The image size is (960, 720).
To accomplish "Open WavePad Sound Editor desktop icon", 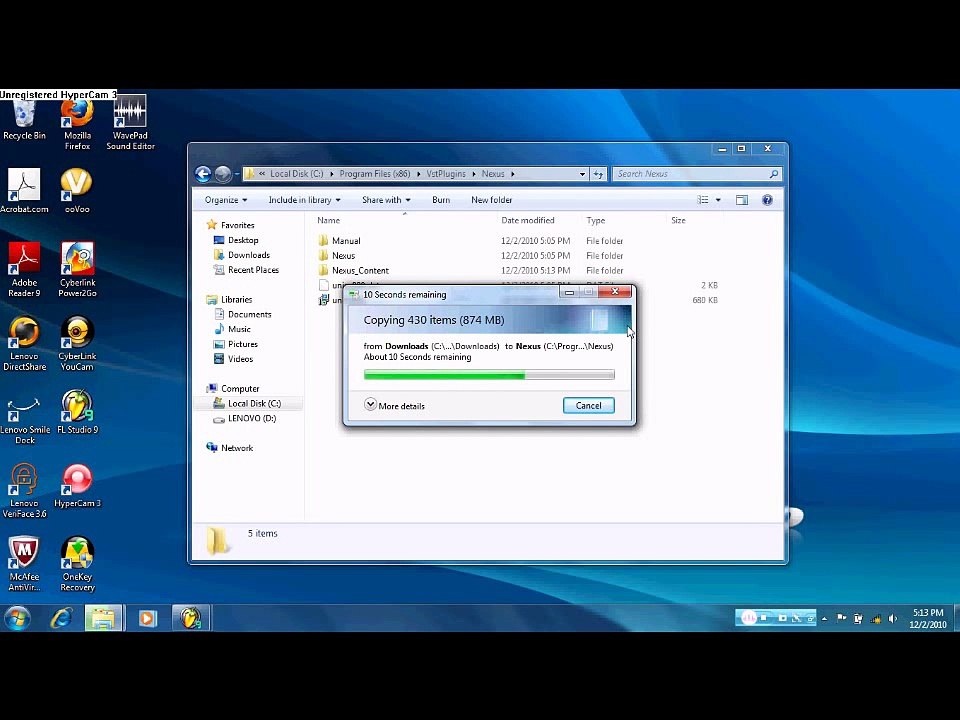I will click(130, 123).
